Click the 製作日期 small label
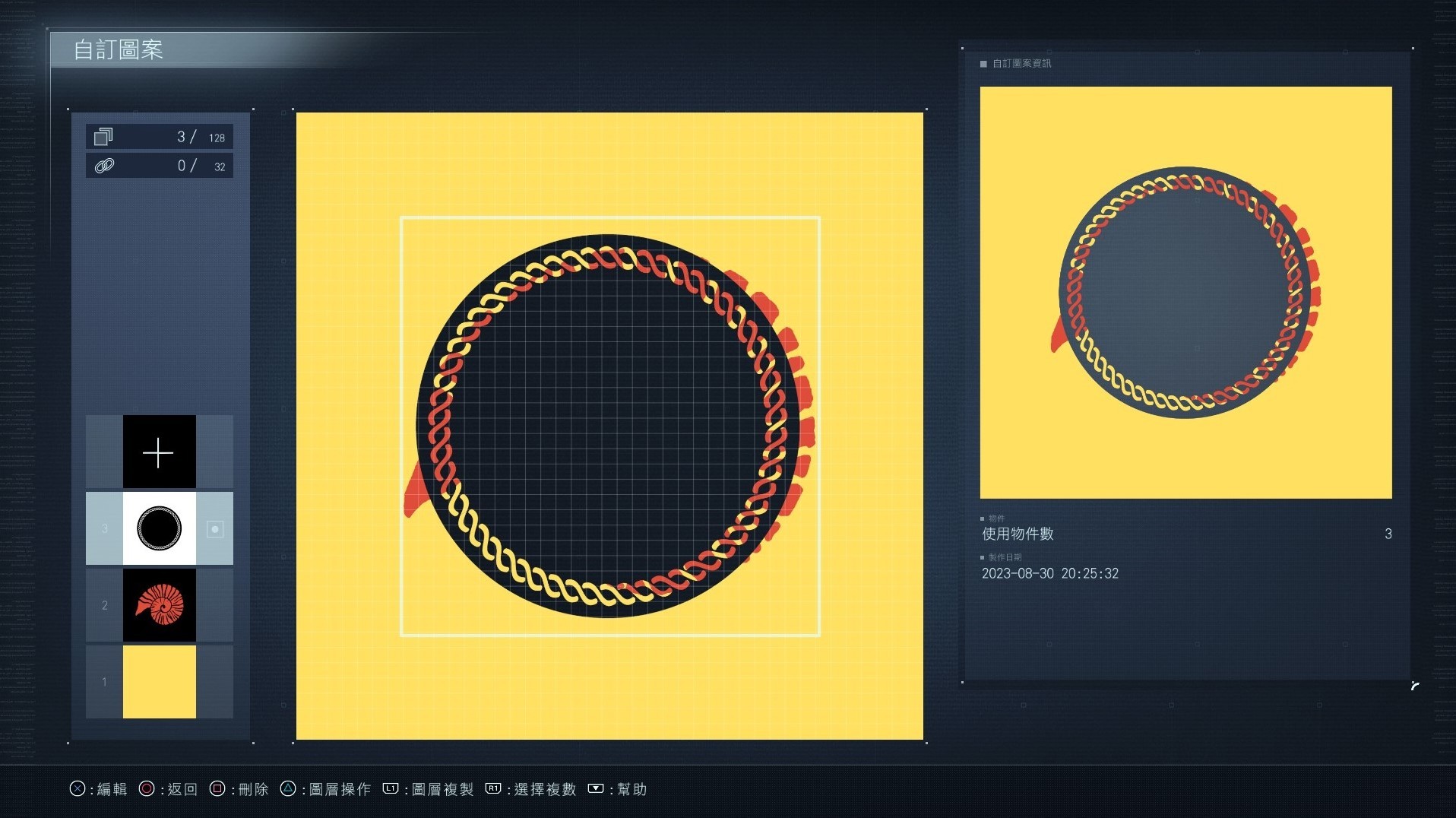Screen dimensions: 1456x818 tap(1005, 557)
